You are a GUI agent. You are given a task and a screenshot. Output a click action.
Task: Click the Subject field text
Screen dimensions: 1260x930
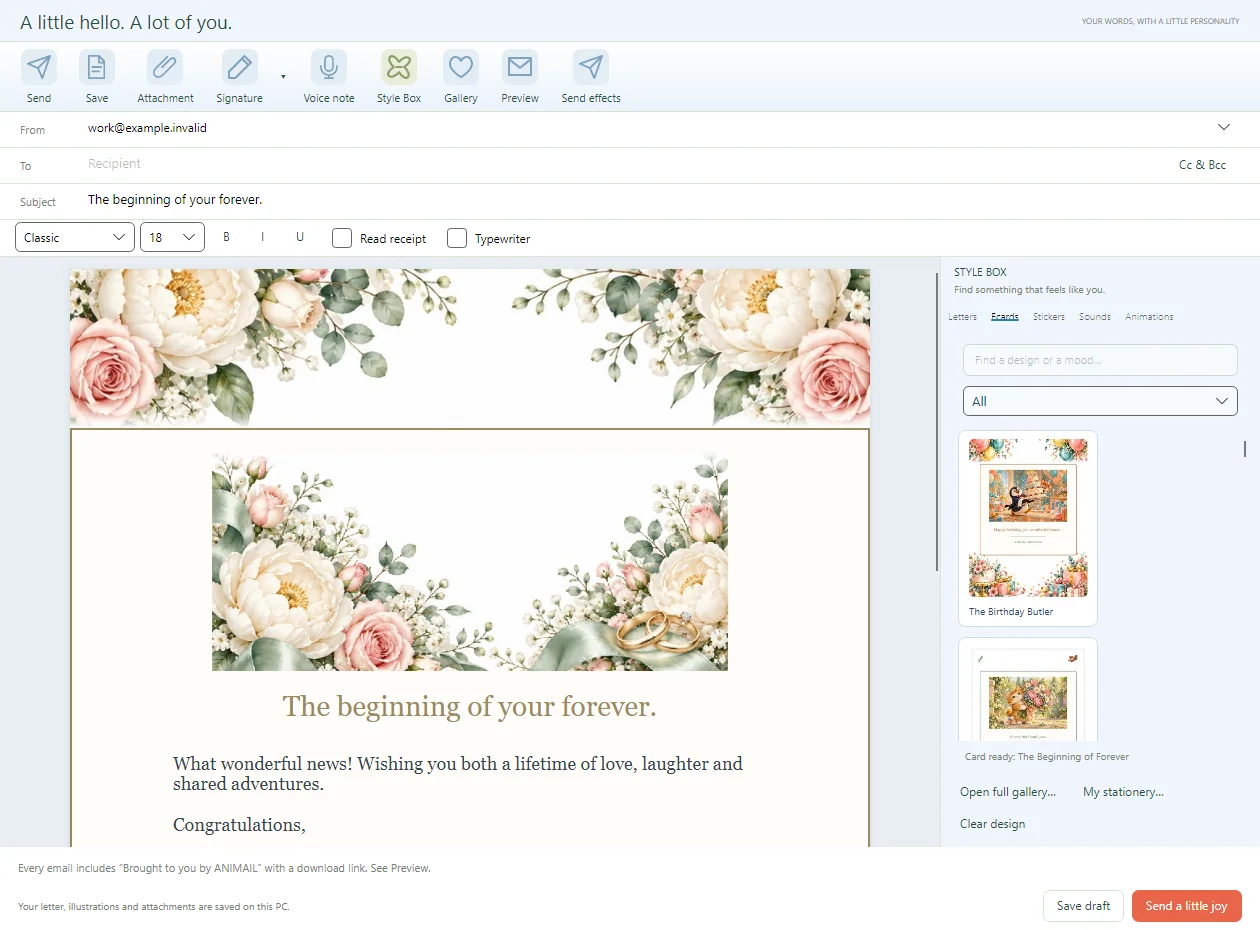click(175, 200)
